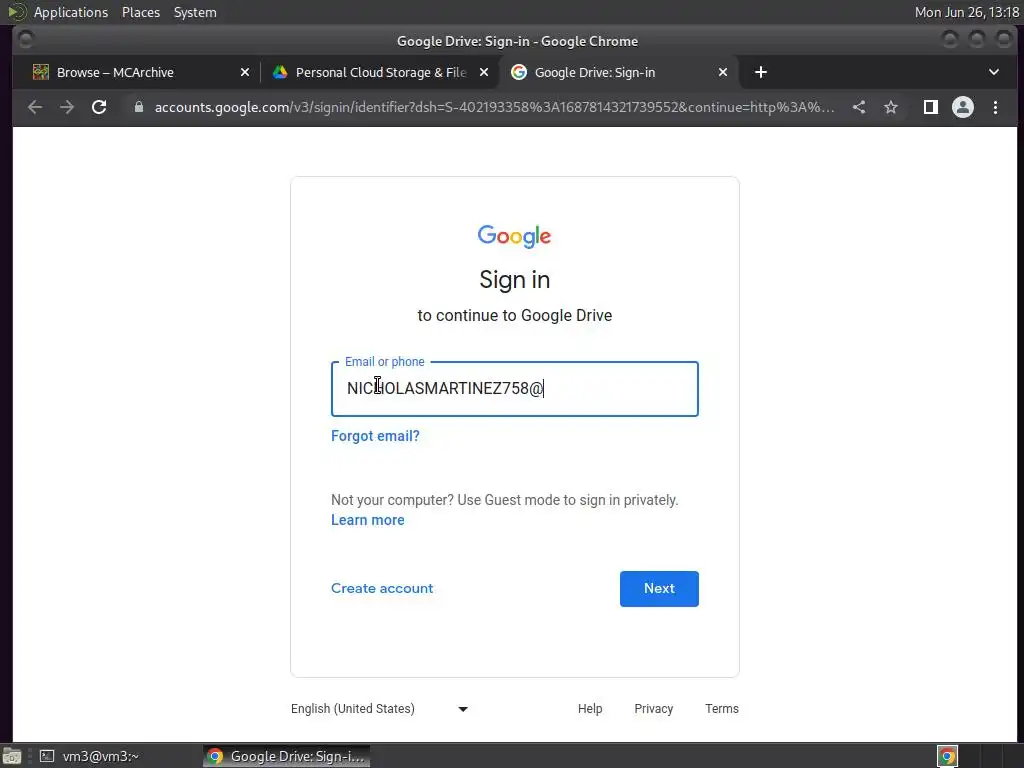
Task: Open the Help link
Action: click(590, 709)
